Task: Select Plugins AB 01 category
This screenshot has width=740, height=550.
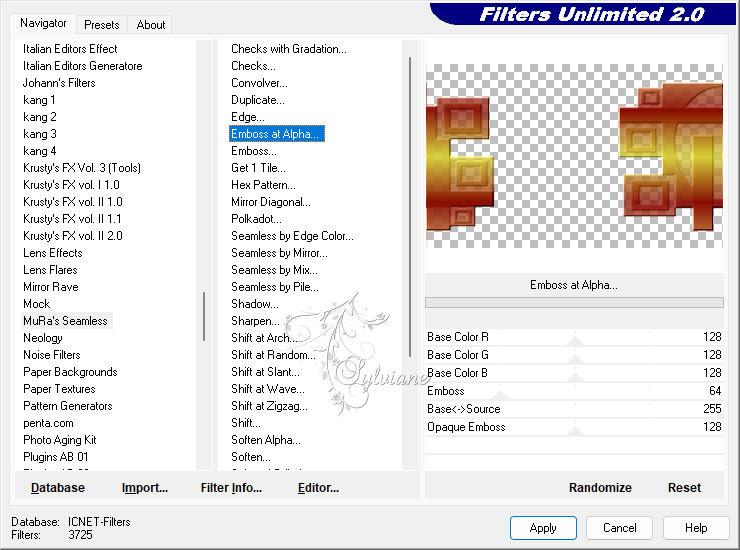Action: tap(55, 457)
